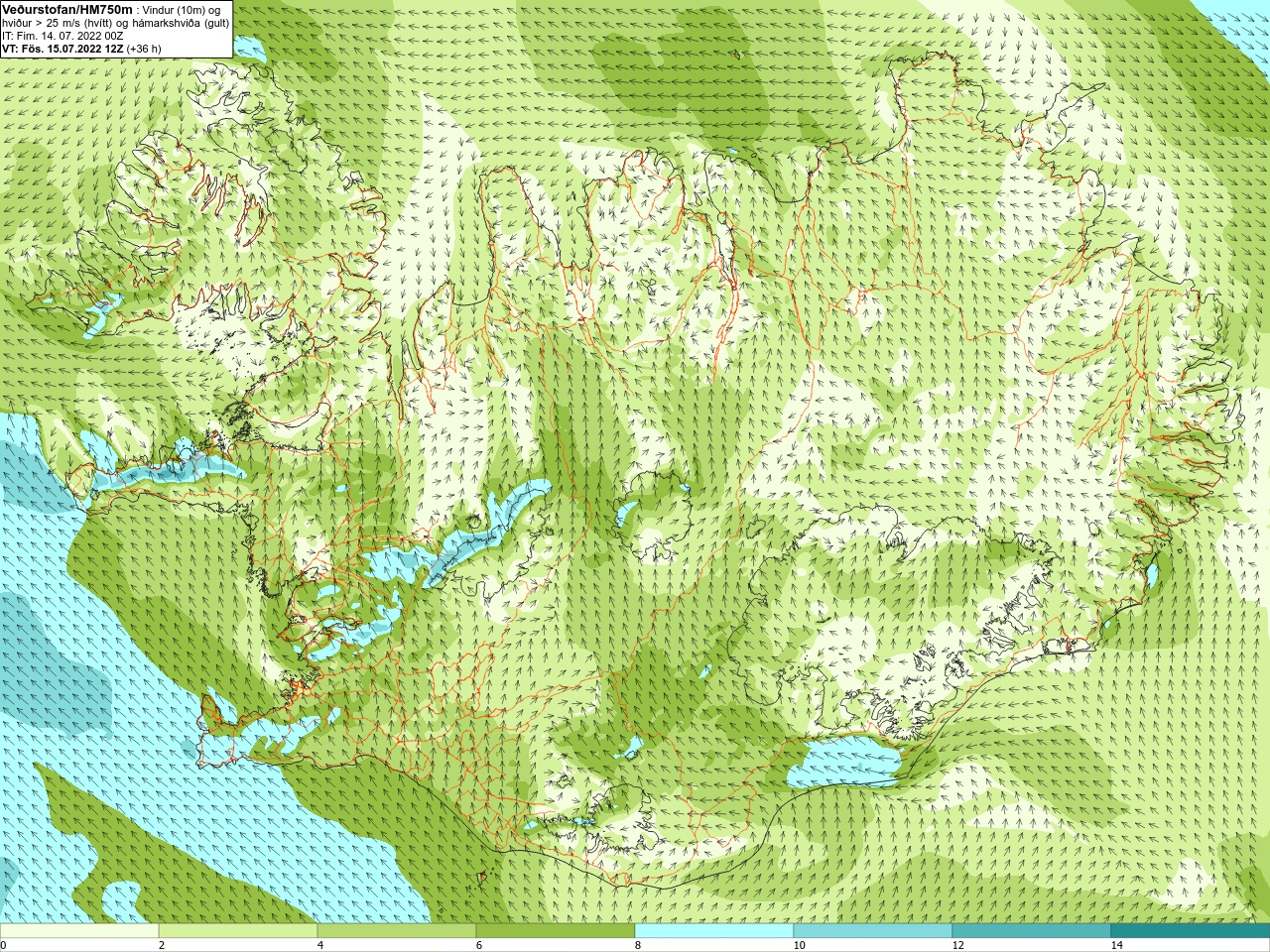
Task: Click the legend scale label "4"
Action: click(320, 946)
